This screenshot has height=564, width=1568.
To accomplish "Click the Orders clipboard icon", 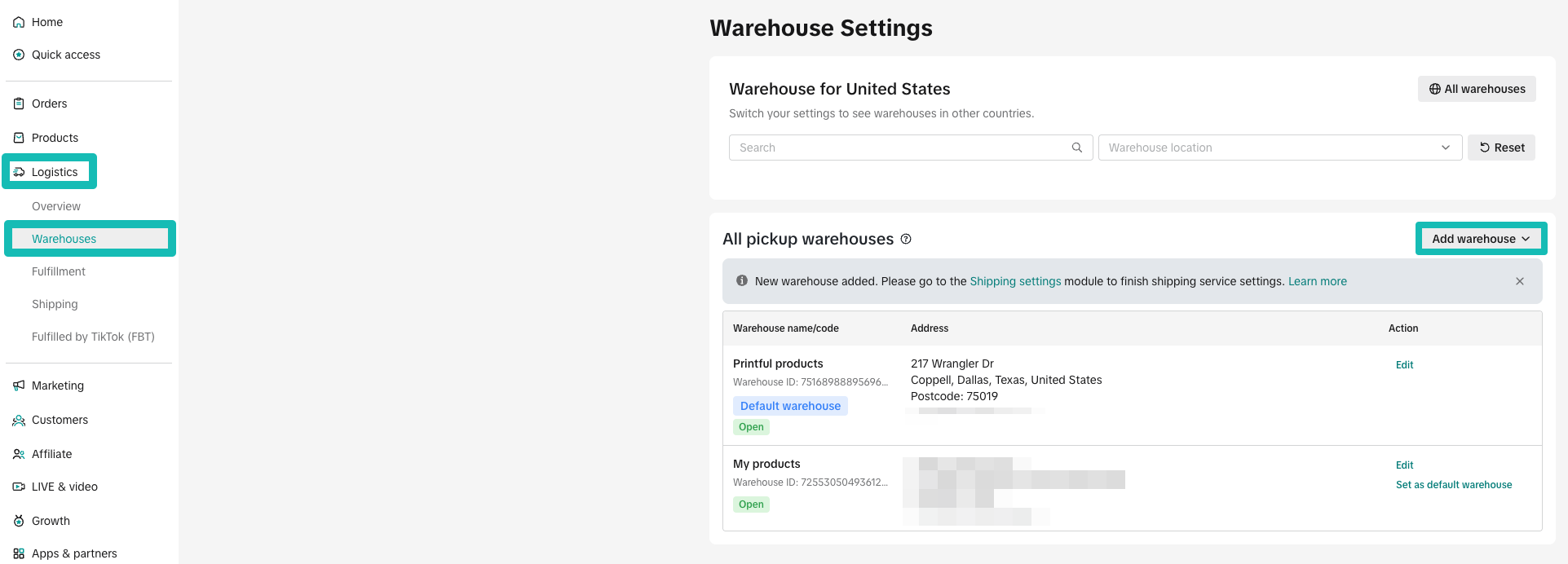I will [19, 104].
